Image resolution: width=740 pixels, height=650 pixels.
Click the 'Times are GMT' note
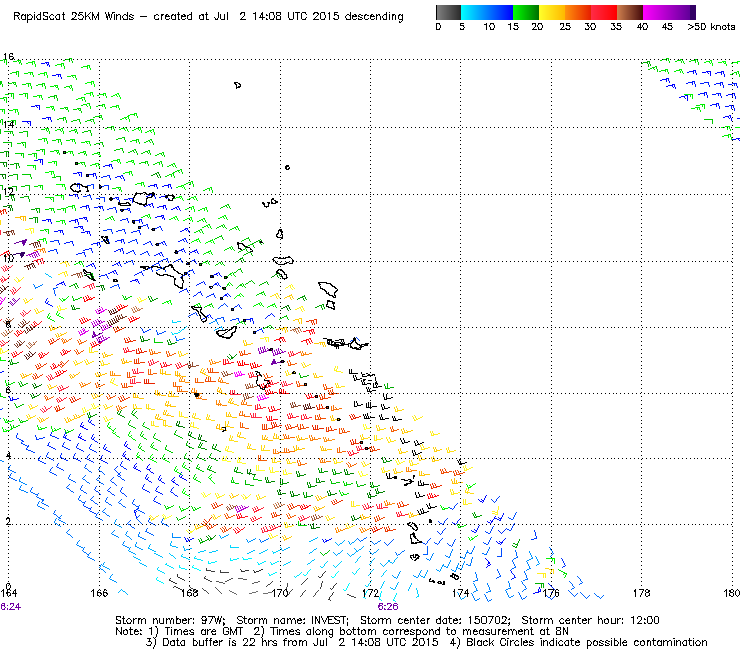(204, 632)
